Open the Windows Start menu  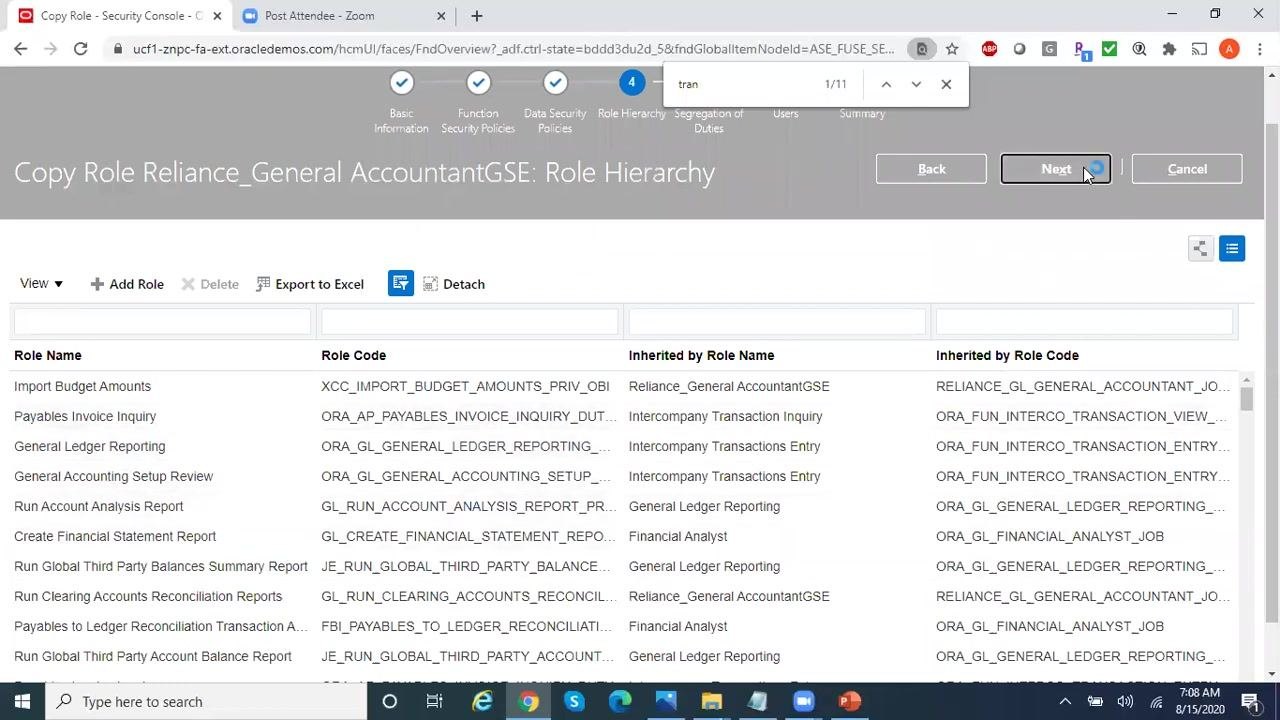coord(23,701)
